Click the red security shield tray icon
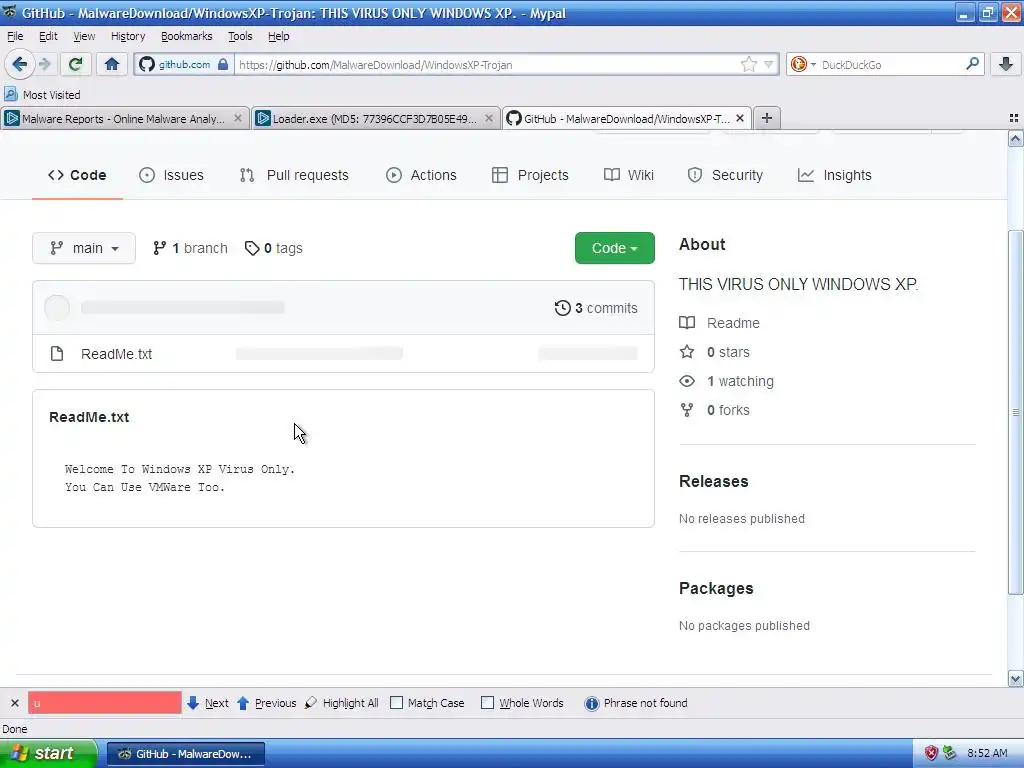 (x=931, y=753)
